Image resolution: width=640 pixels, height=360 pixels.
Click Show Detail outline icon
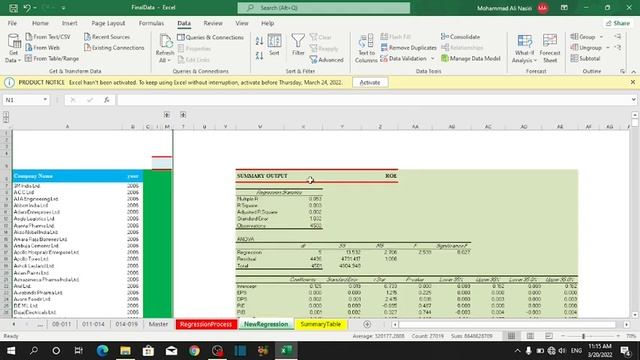click(x=618, y=37)
